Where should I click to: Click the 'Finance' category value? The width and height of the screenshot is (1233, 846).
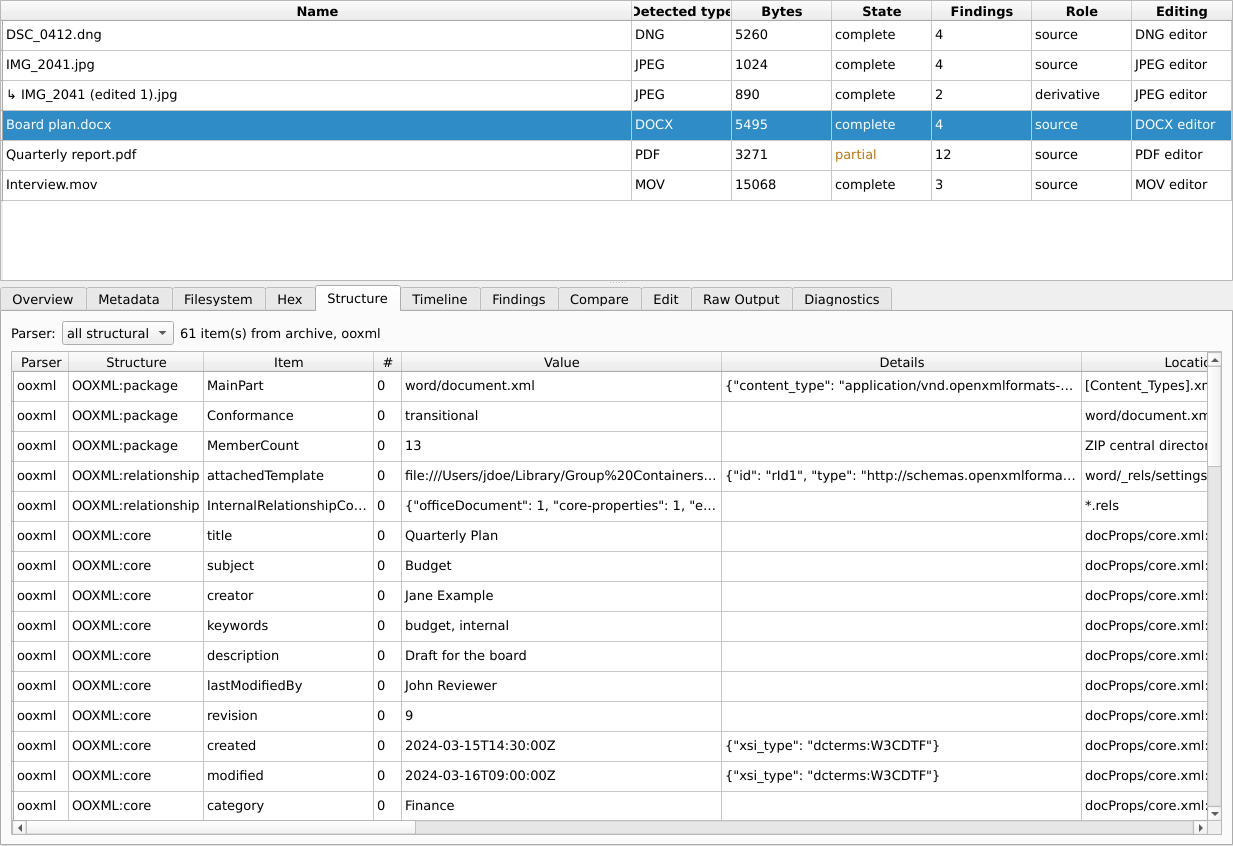(561, 806)
